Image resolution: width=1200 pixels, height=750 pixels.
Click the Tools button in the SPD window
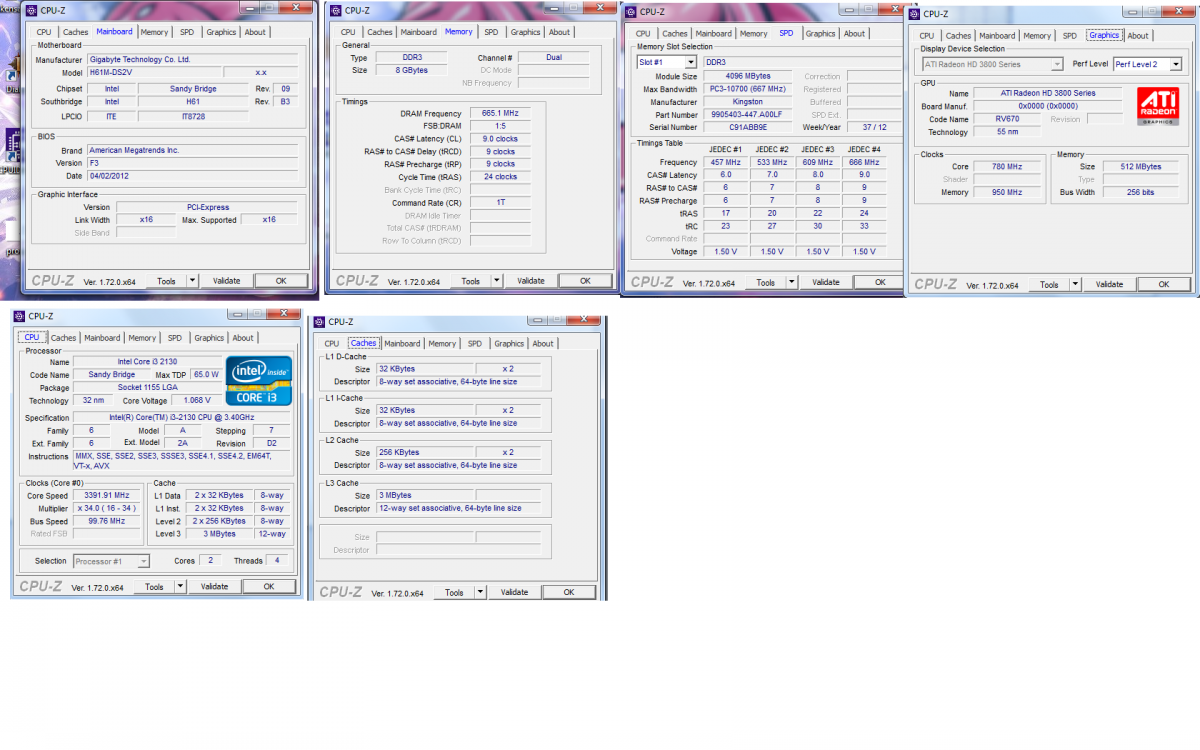pos(765,282)
